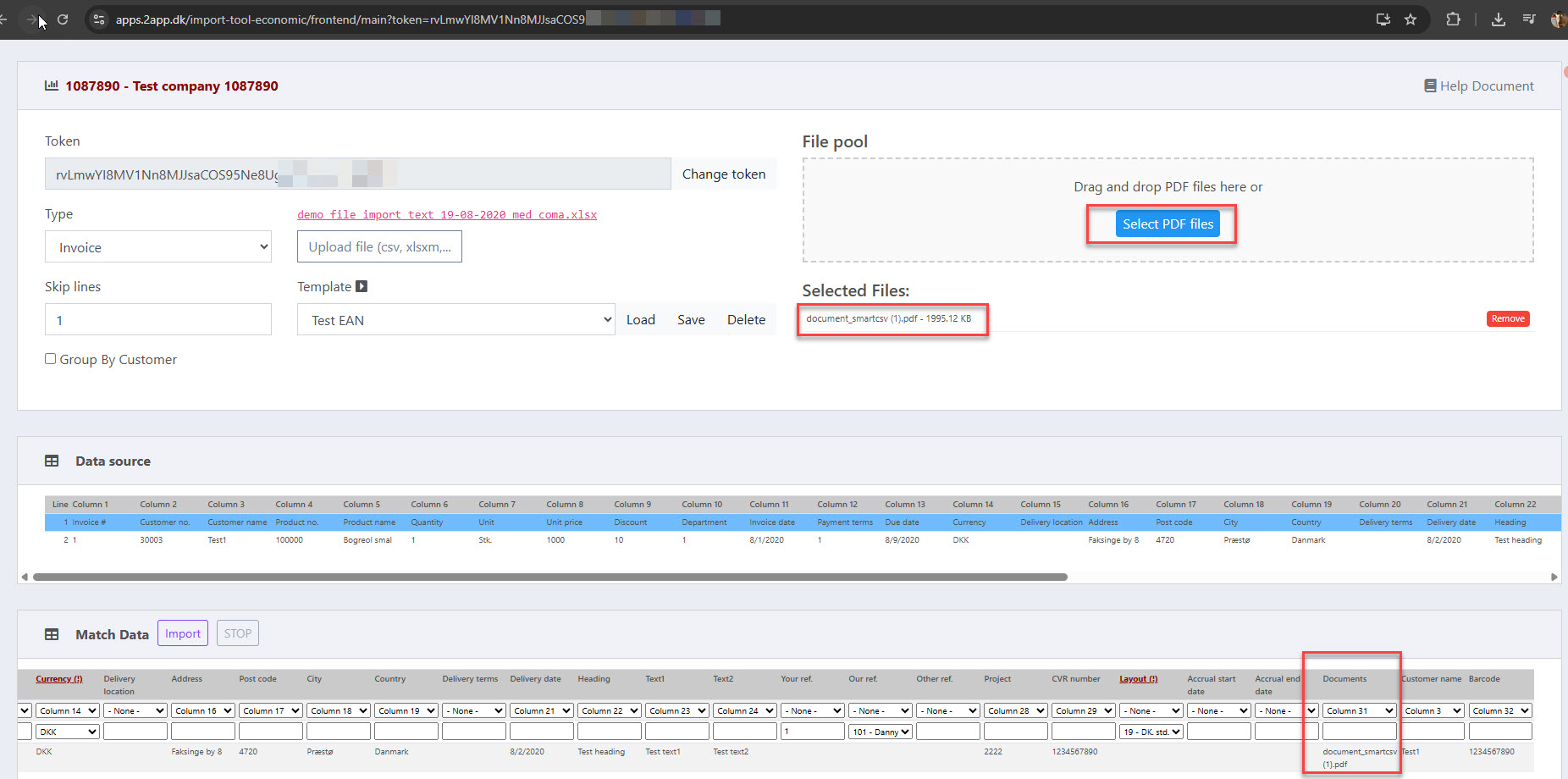Viewport: 1568px width, 779px height.
Task: Click the Template video play icon
Action: click(362, 286)
